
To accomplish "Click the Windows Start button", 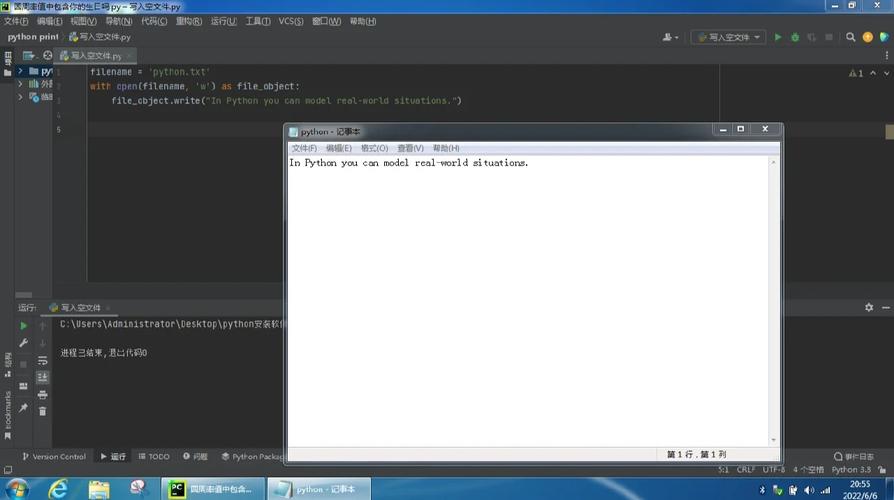I will [17, 489].
